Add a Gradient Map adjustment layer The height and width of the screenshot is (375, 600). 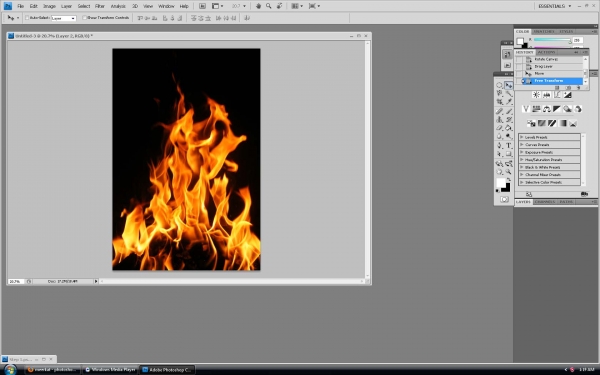[x=562, y=123]
